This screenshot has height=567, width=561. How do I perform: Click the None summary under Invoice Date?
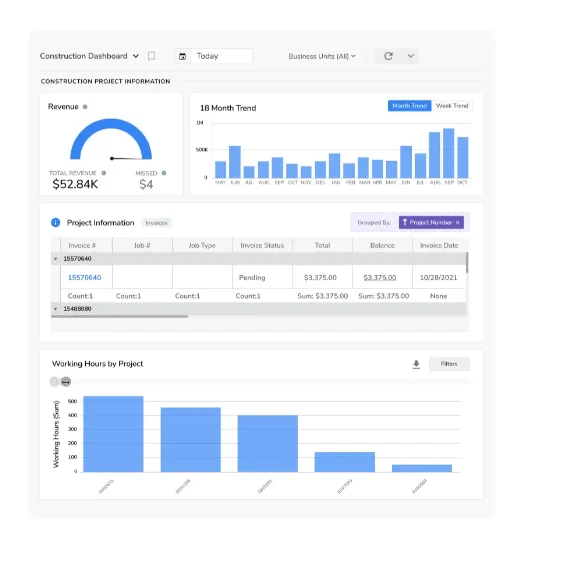(438, 296)
